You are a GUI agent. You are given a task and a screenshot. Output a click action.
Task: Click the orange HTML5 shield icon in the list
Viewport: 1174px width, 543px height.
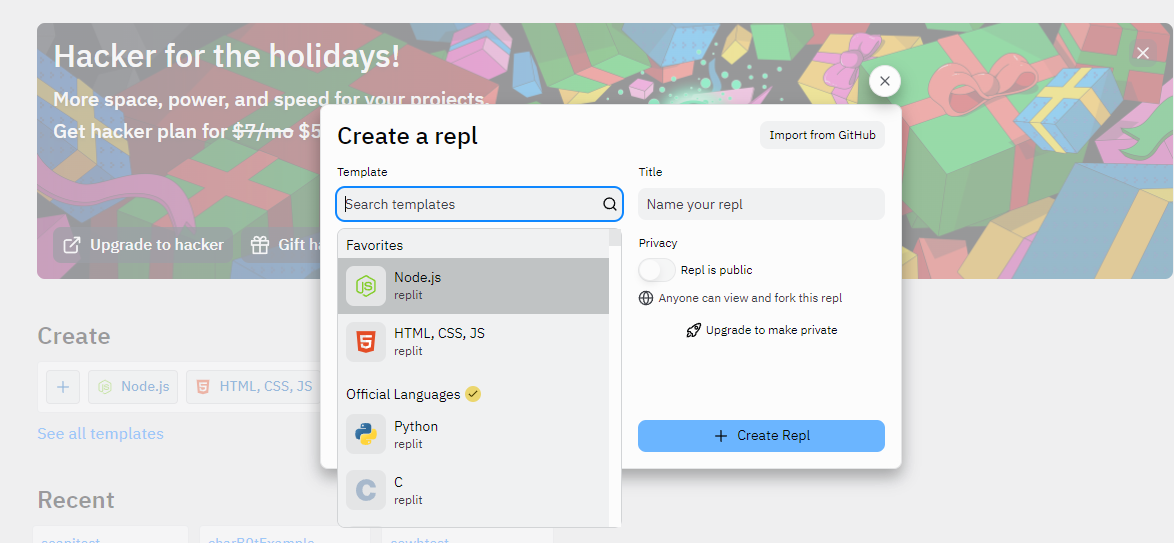tap(366, 342)
